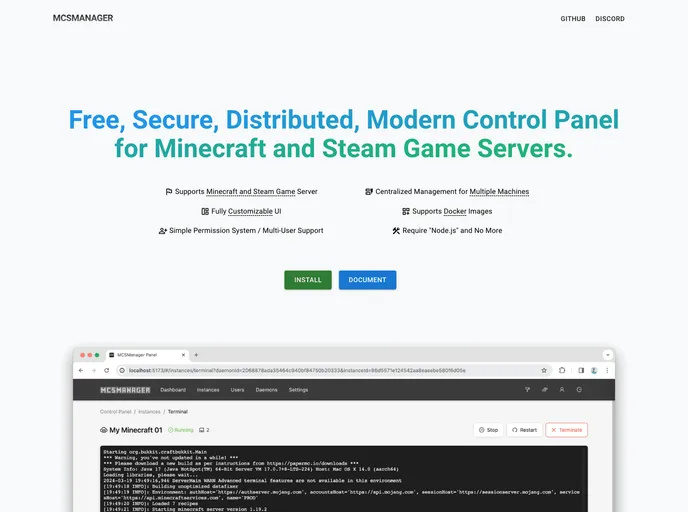Select the MCSManager Panel browser tab
The image size is (688, 512).
(x=147, y=355)
